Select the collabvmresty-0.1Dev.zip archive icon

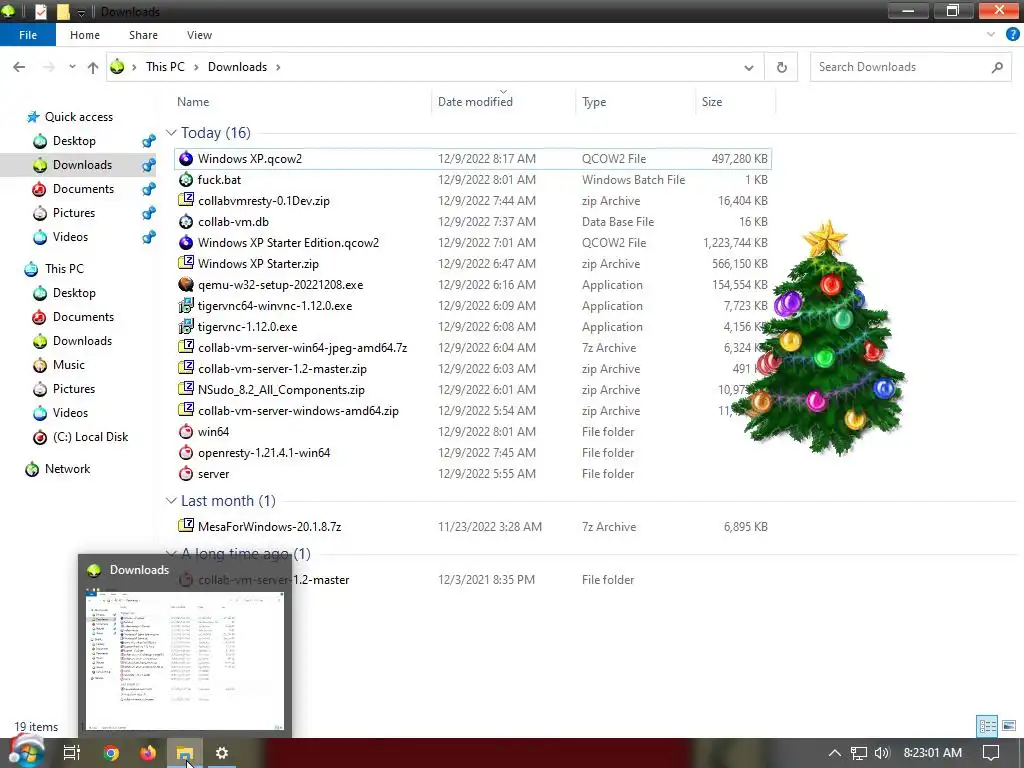tap(186, 200)
